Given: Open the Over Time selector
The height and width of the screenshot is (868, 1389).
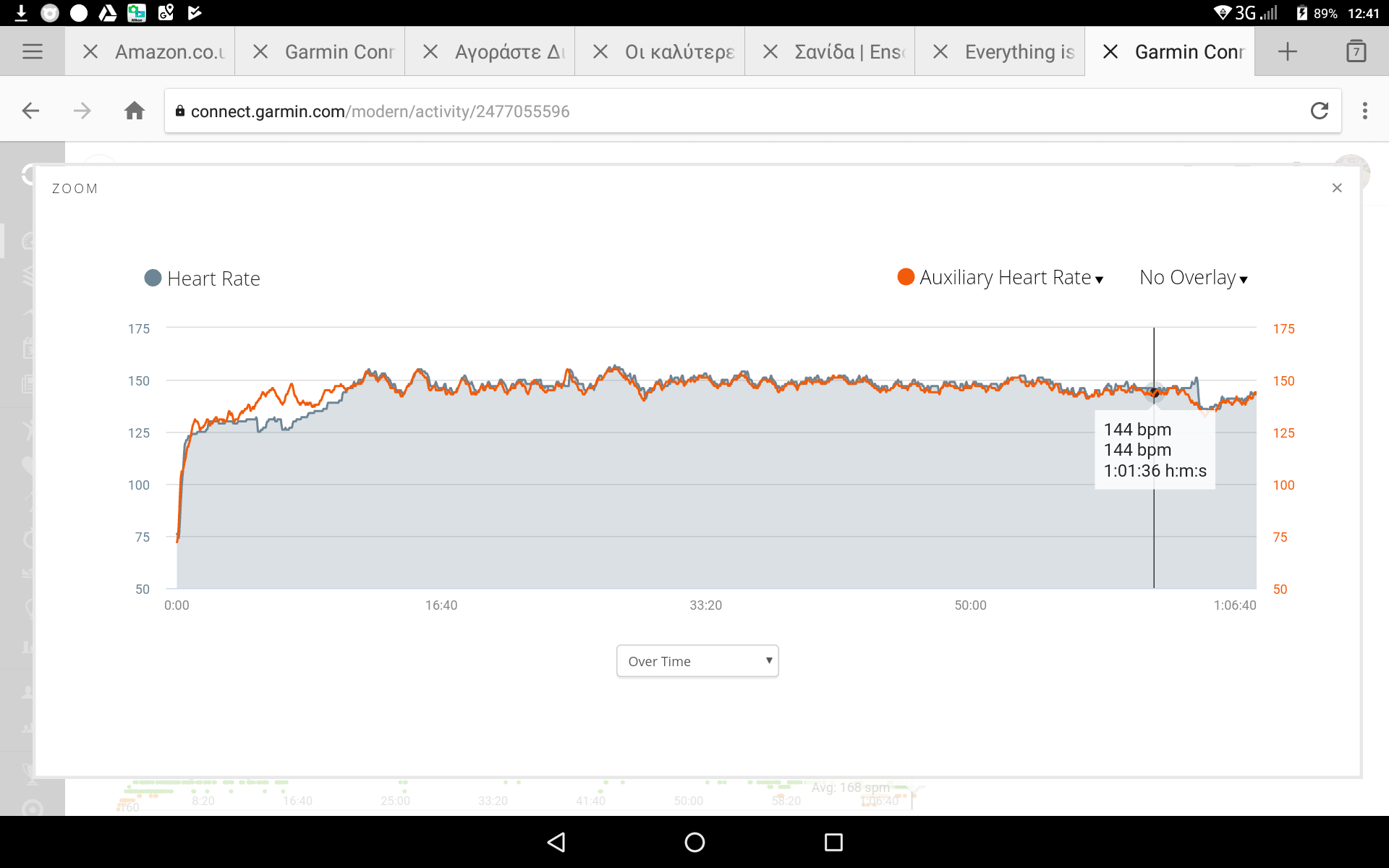Looking at the screenshot, I should tap(697, 661).
